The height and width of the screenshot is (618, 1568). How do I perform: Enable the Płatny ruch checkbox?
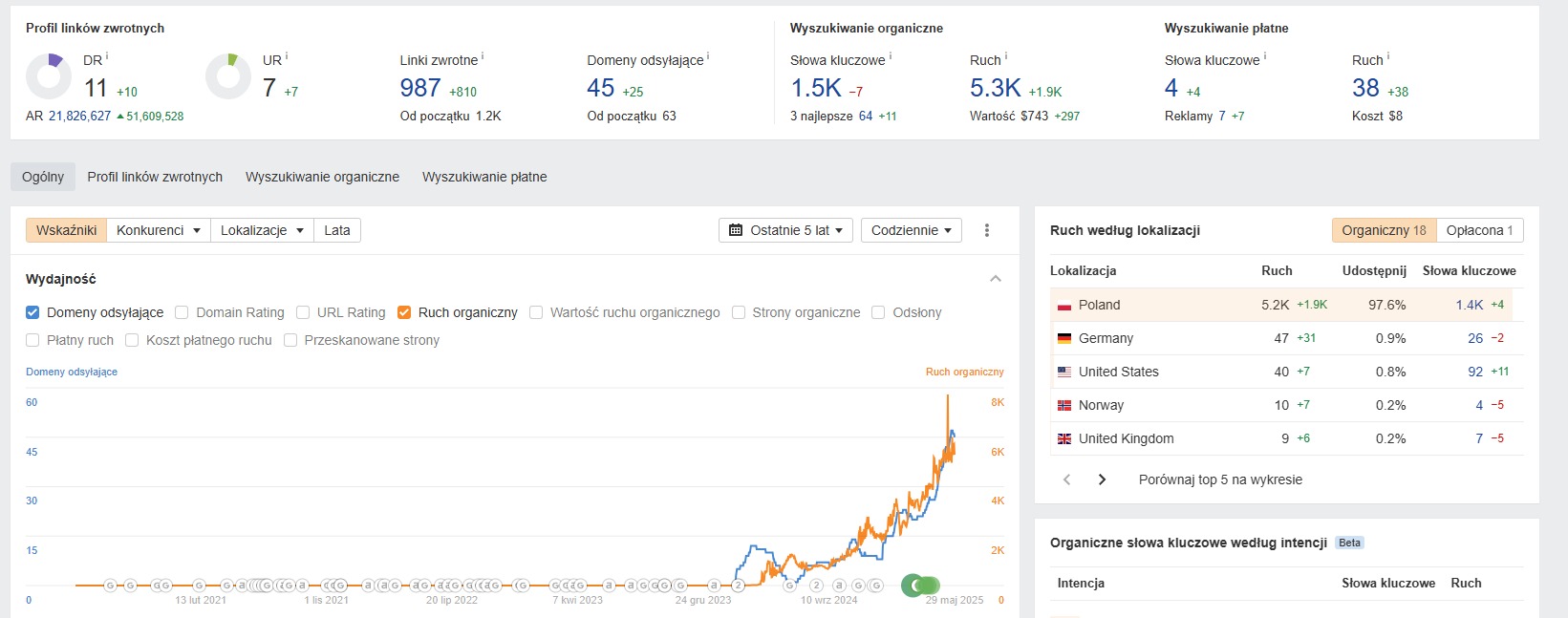(32, 340)
